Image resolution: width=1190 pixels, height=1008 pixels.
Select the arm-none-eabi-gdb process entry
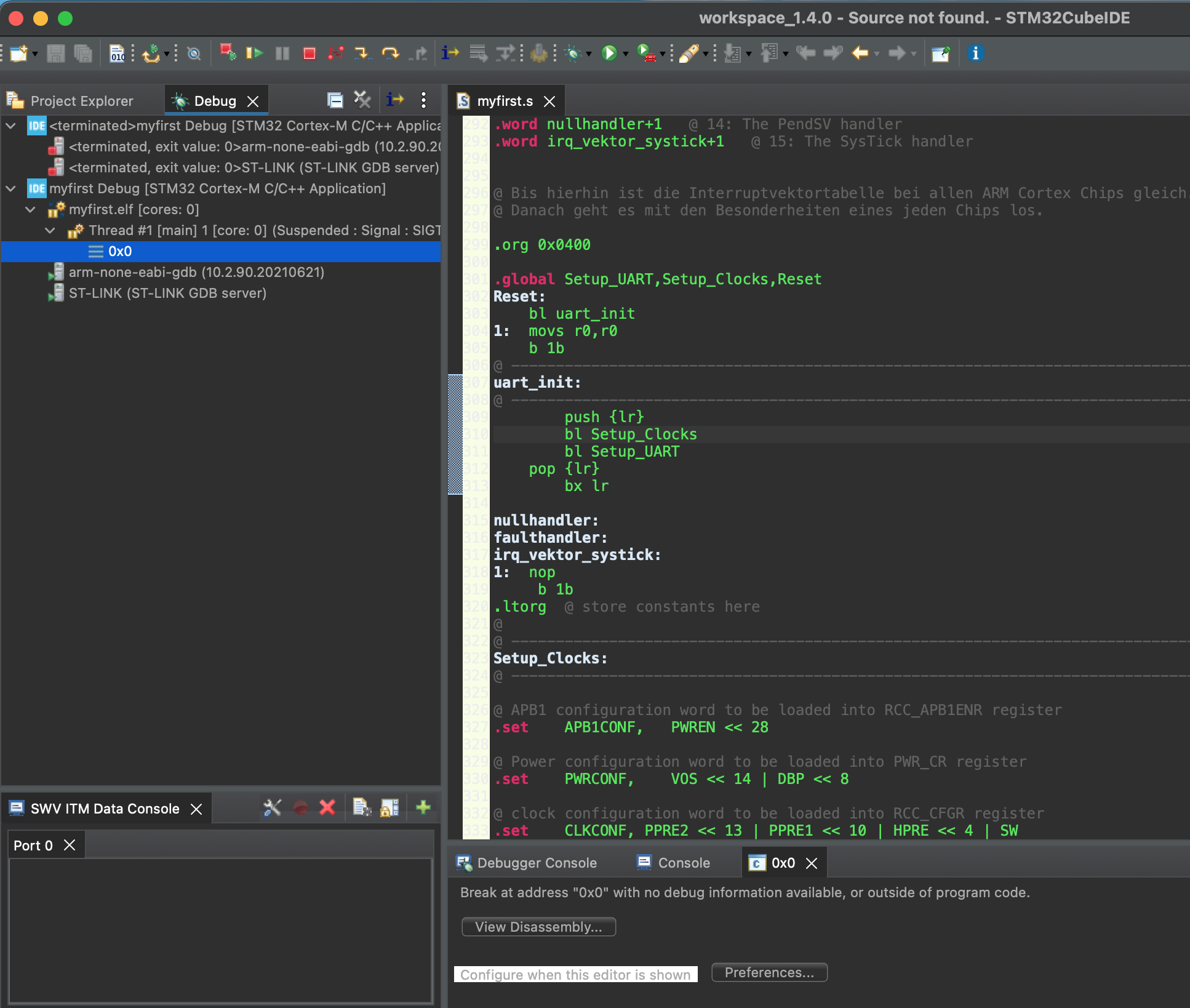pos(196,272)
